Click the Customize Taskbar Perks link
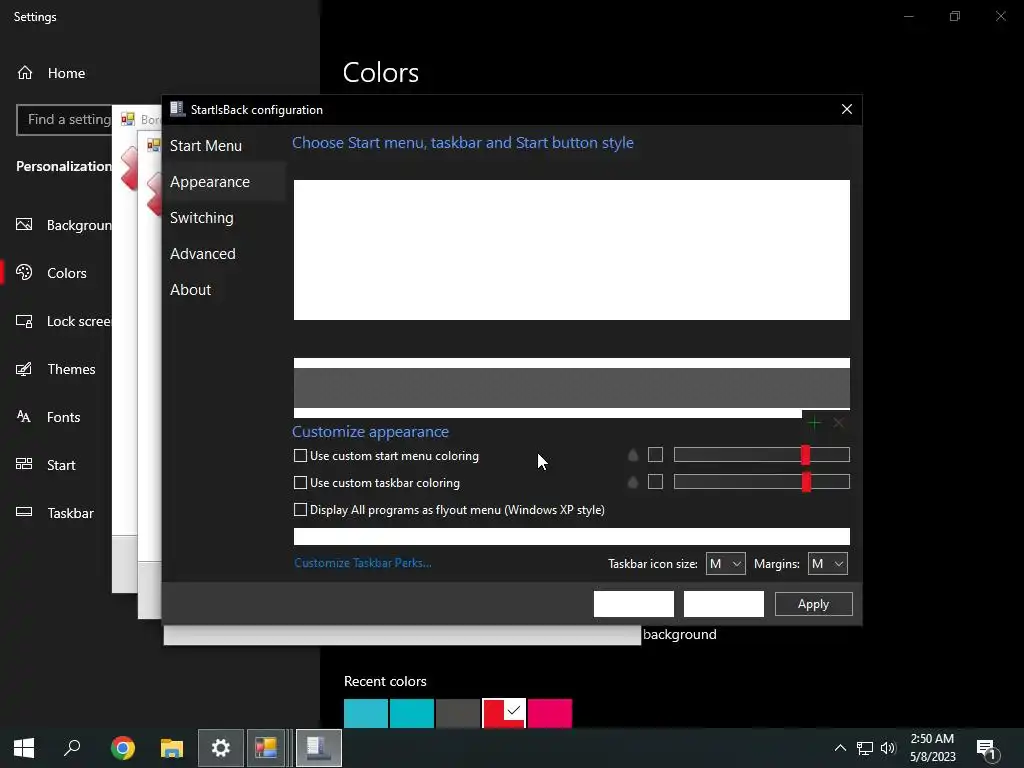This screenshot has height=768, width=1024. [x=362, y=563]
